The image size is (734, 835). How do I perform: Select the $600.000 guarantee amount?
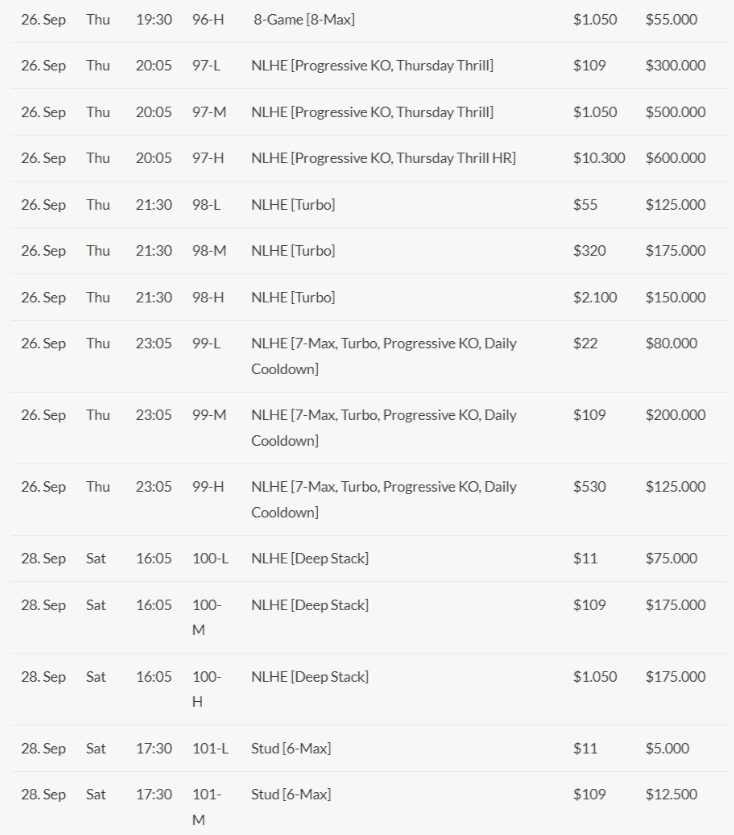coord(675,157)
